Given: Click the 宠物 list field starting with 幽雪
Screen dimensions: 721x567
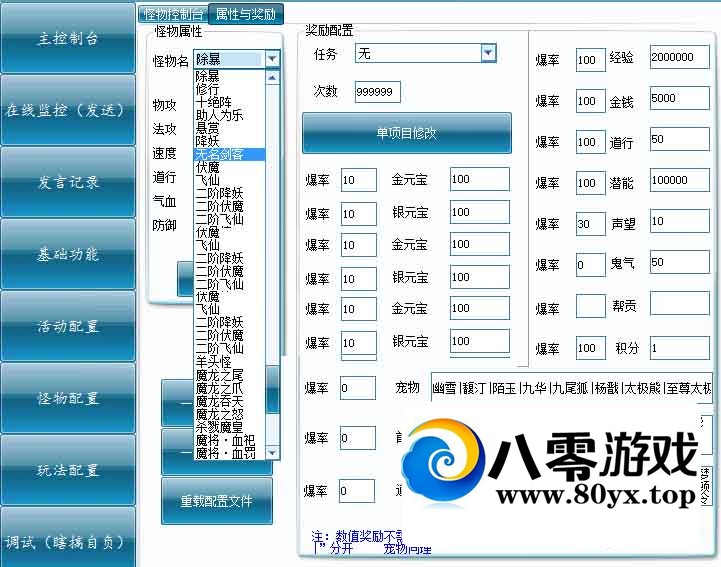Looking at the screenshot, I should [x=572, y=389].
